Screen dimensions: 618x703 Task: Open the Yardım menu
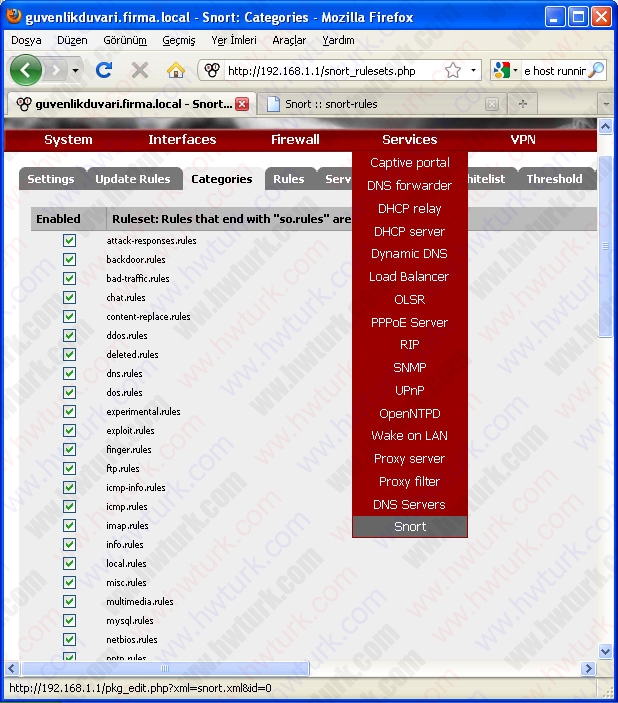coord(338,40)
